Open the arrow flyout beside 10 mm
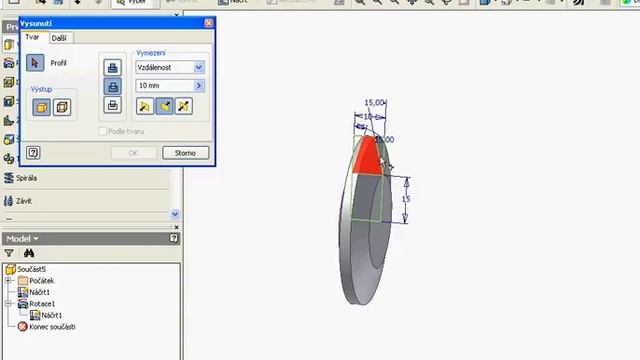Screen dimensions: 640x360 tap(199, 86)
